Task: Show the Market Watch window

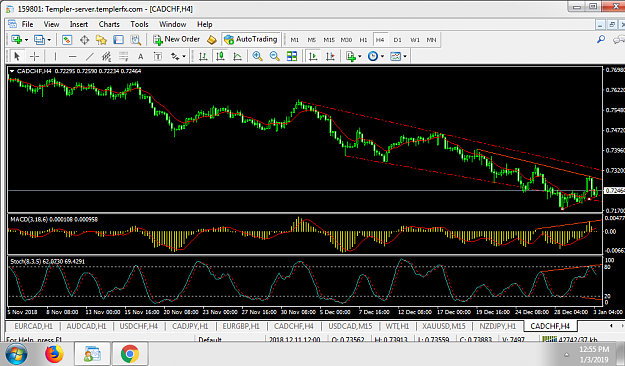Action: pos(67,39)
